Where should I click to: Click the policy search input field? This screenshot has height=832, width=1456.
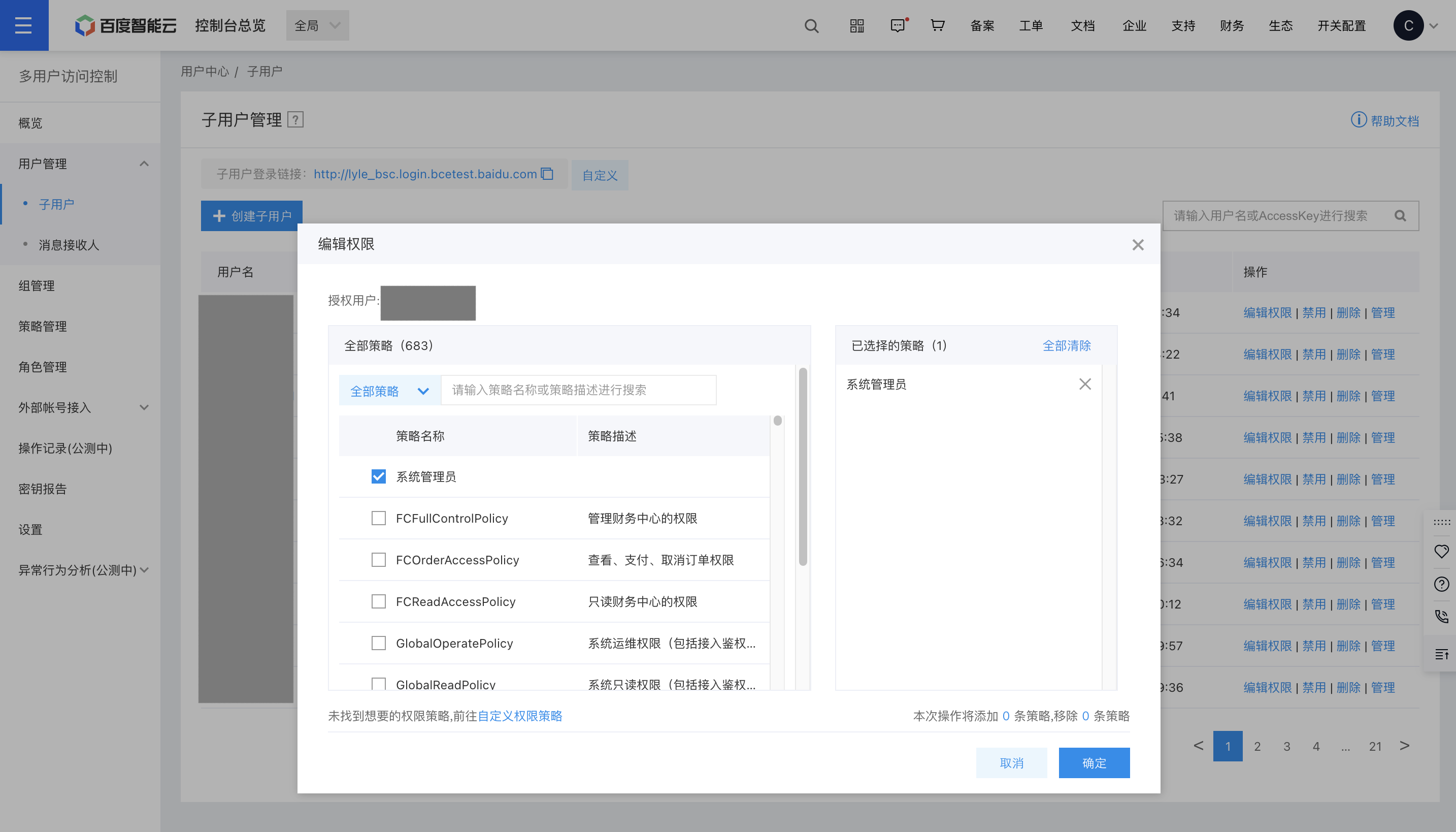(x=578, y=390)
